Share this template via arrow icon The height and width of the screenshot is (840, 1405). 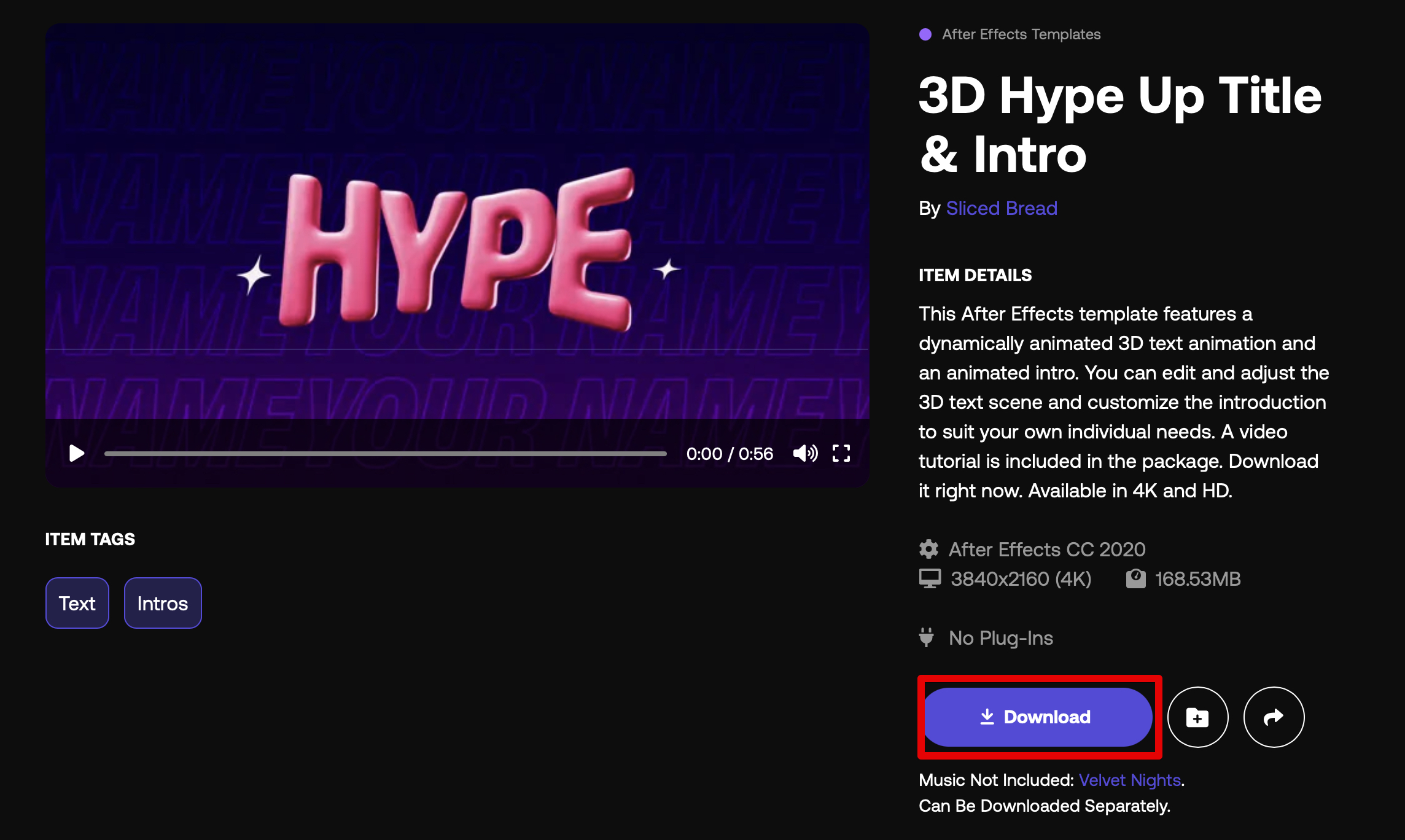(x=1274, y=717)
